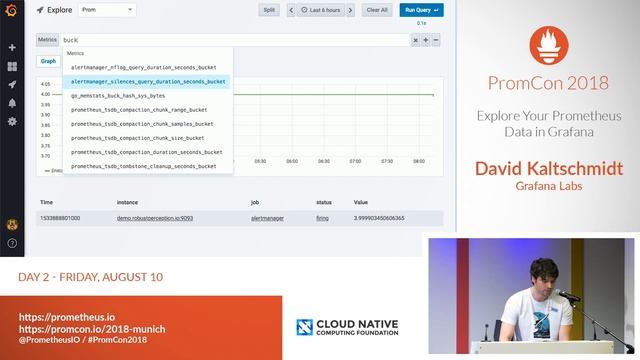The image size is (640, 360).
Task: Open the Prom datasource dropdown
Action: pyautogui.click(x=107, y=10)
